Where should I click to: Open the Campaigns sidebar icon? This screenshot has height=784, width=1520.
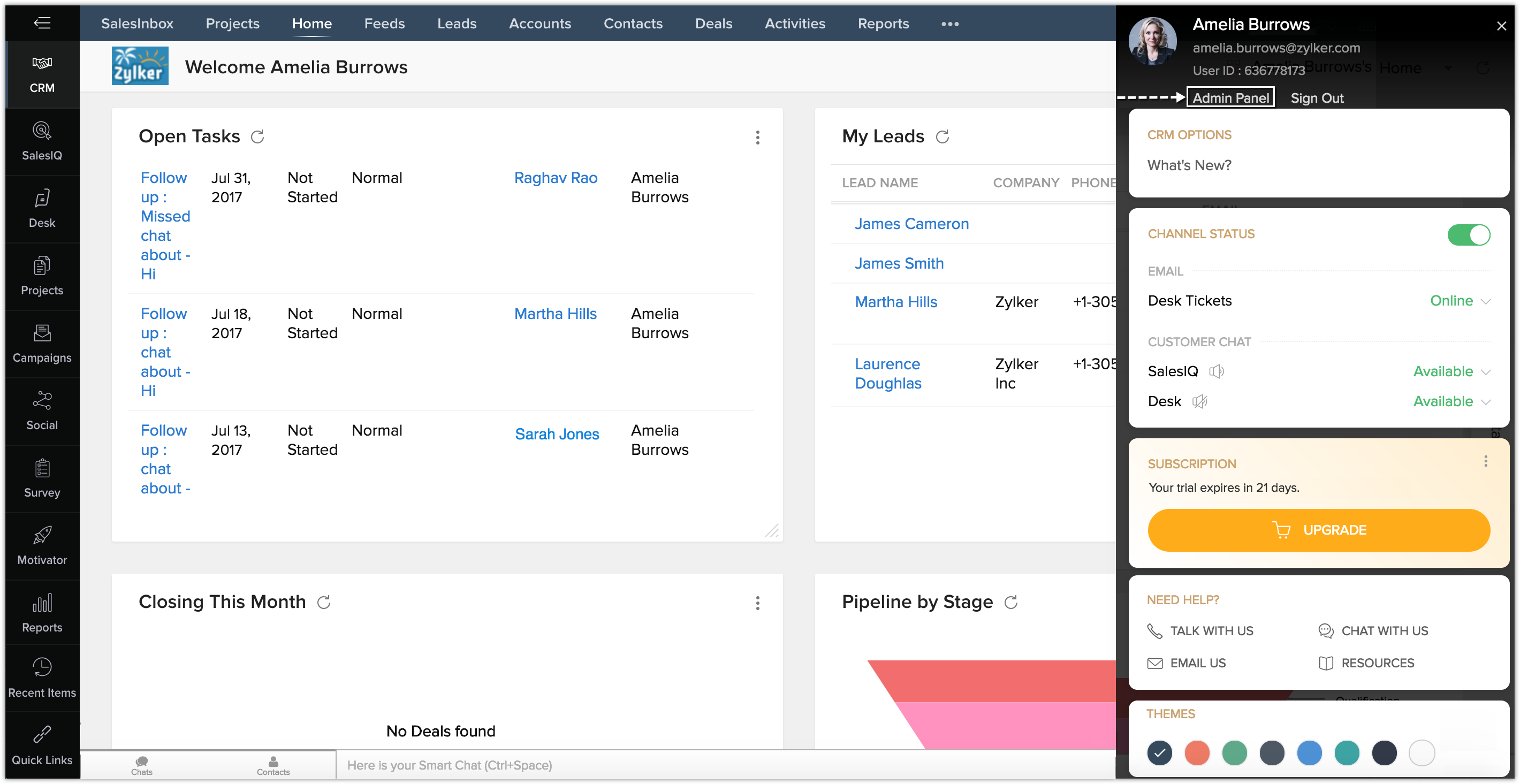point(42,333)
